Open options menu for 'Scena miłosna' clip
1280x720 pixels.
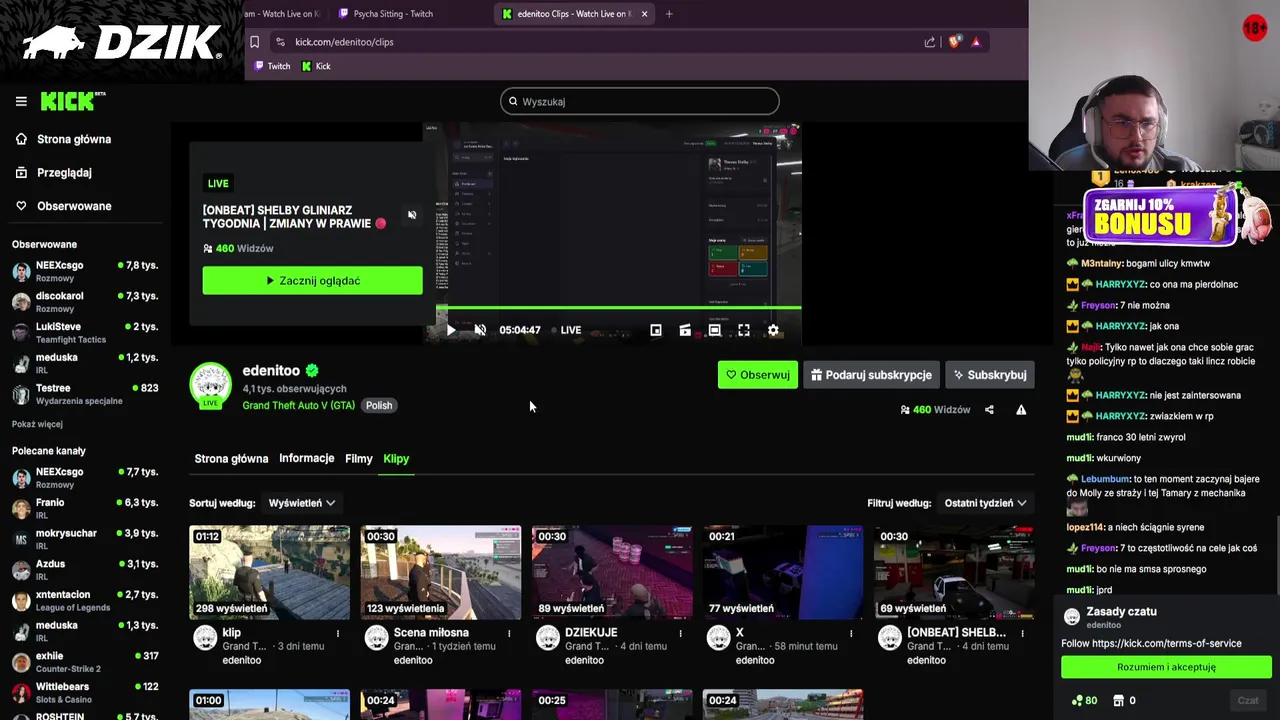click(509, 633)
